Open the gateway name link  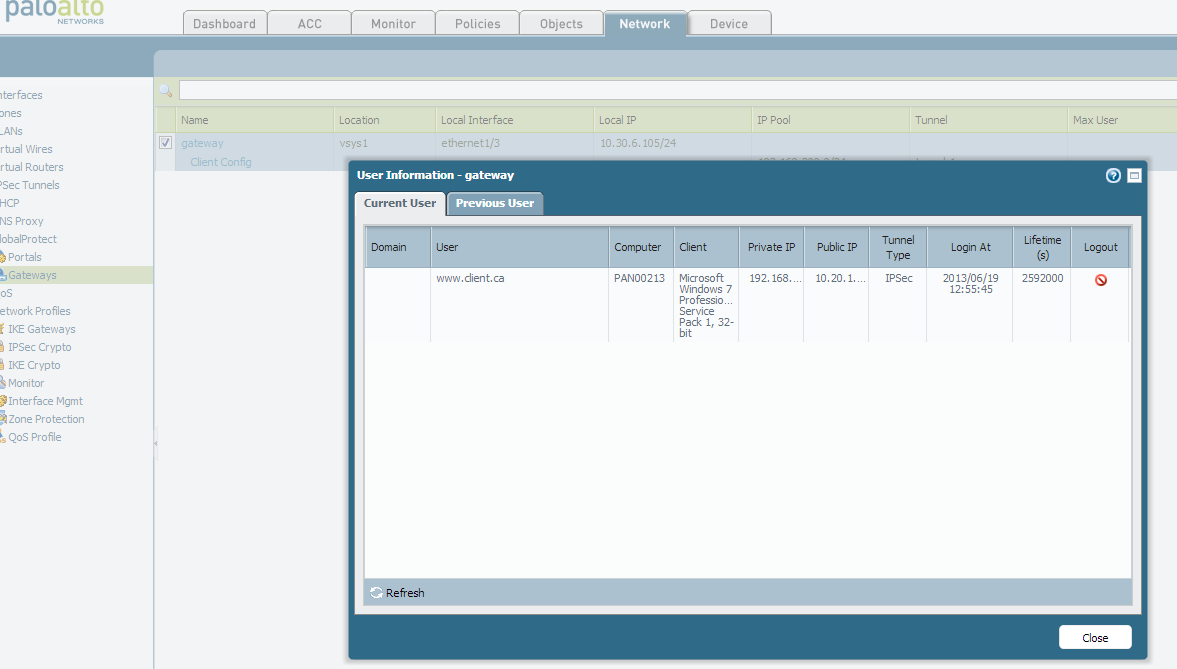202,143
